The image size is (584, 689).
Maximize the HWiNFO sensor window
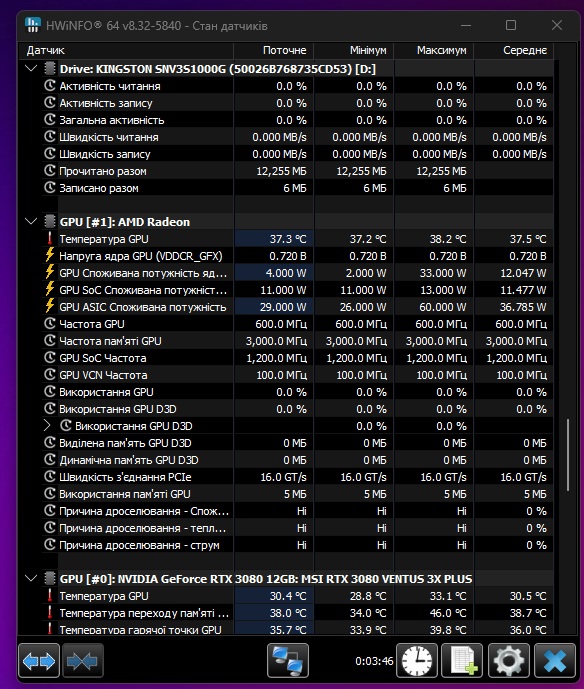(x=511, y=25)
